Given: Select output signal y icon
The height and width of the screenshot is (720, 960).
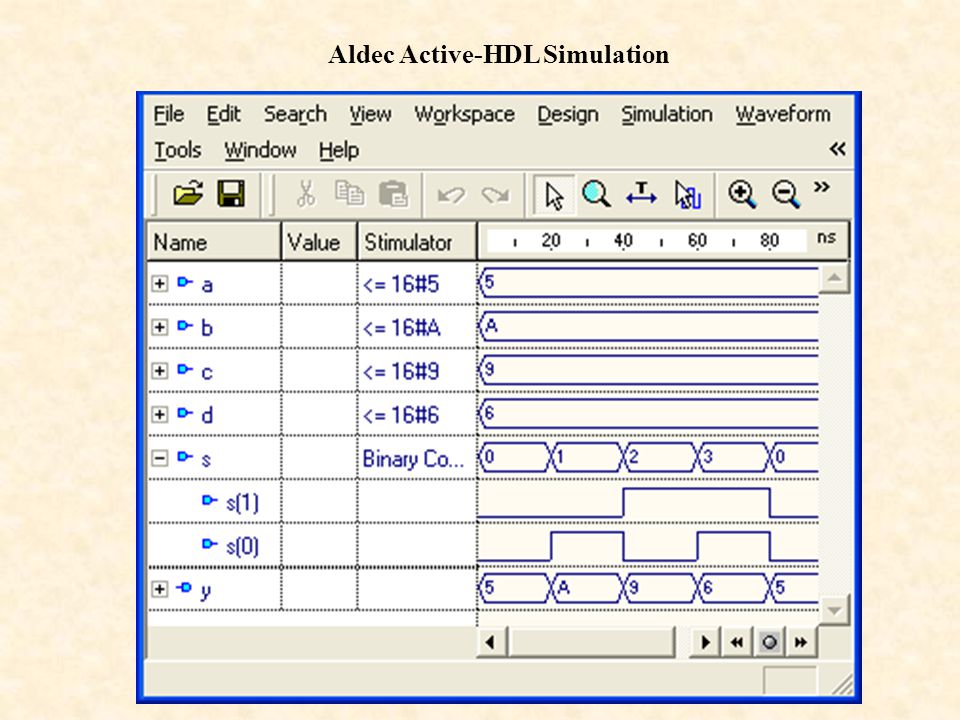Looking at the screenshot, I should coord(184,588).
